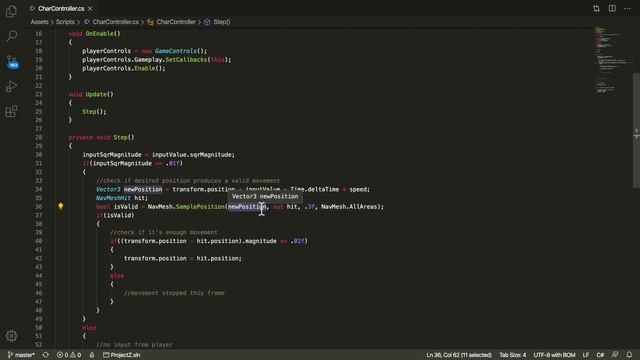This screenshot has height=360, width=640.
Task: Click GameControls on line 18
Action: pyautogui.click(x=176, y=51)
